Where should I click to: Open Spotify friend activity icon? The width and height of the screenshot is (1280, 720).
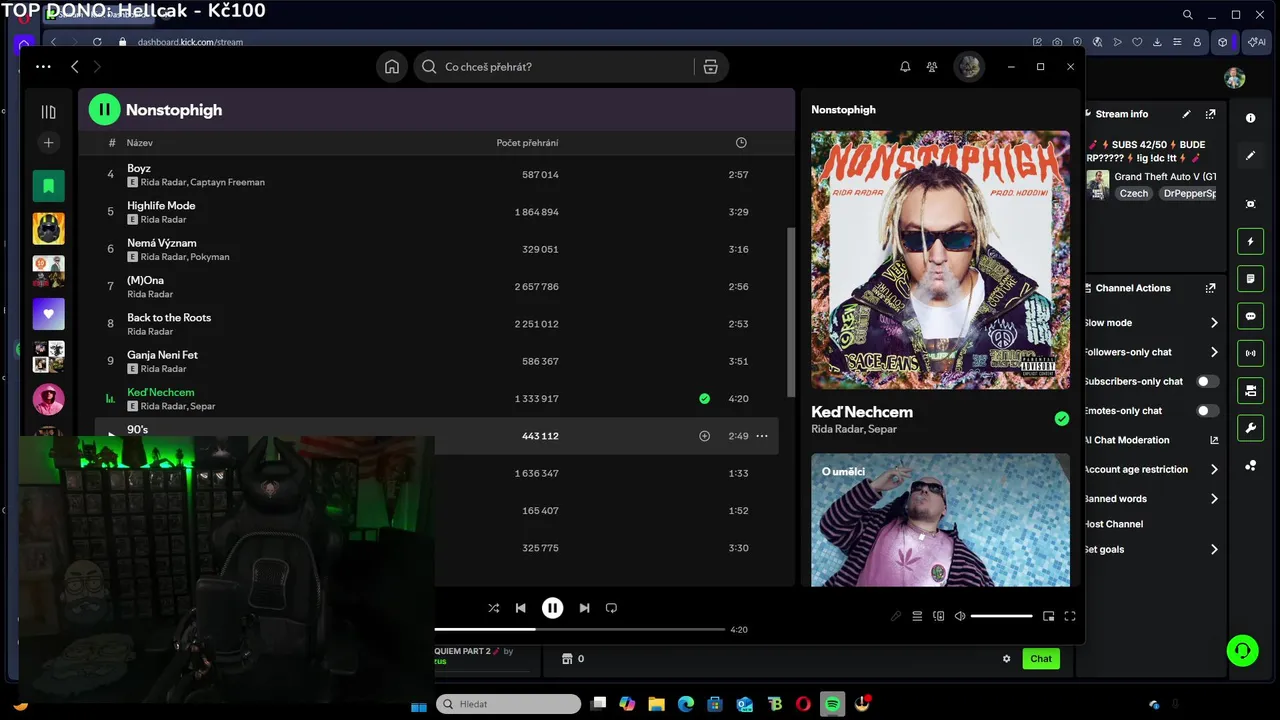pyautogui.click(x=932, y=67)
